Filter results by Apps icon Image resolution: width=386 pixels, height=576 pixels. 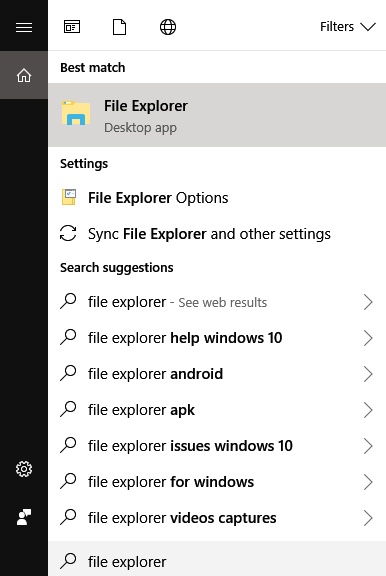[x=72, y=27]
